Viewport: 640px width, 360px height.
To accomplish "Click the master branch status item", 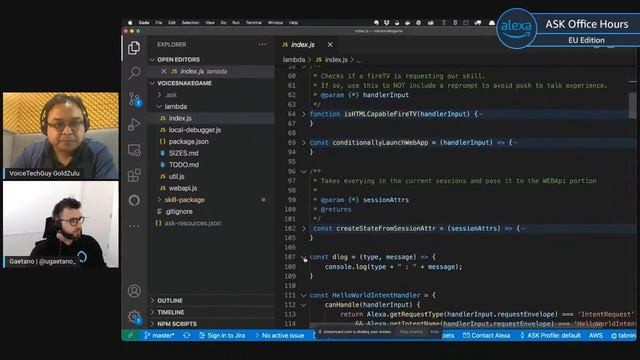I will 159,336.
